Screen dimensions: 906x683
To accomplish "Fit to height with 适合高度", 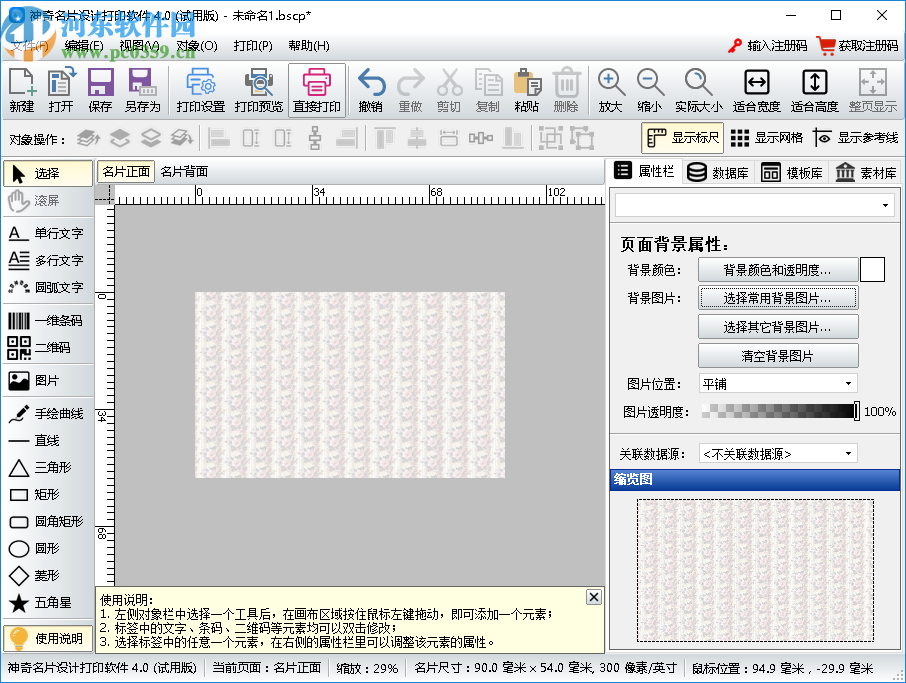I will (x=814, y=90).
